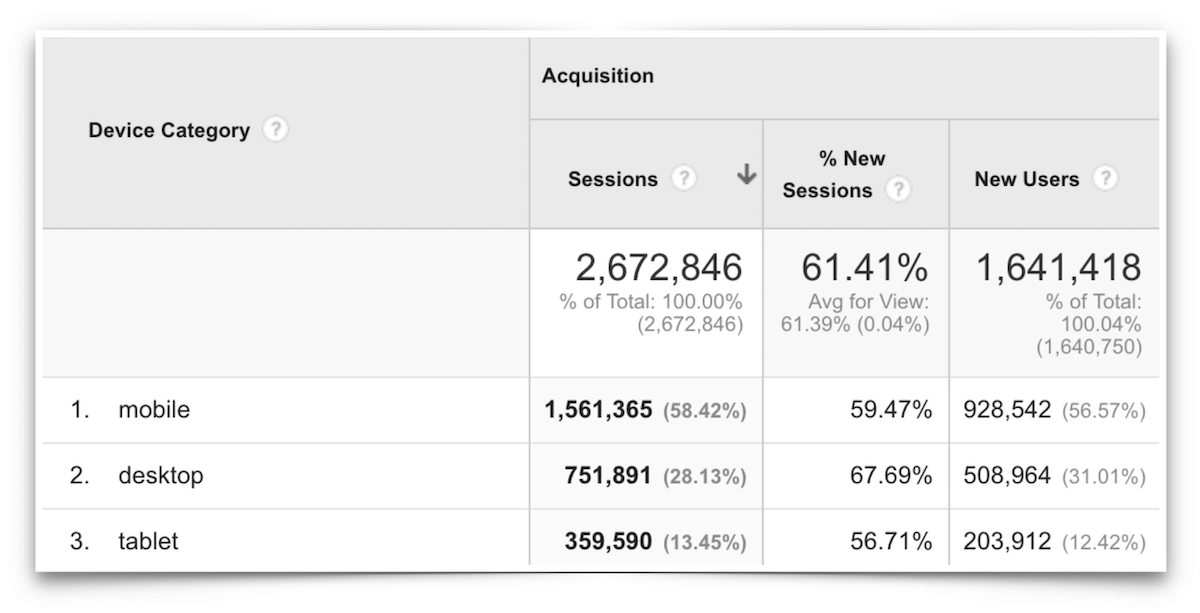
Task: Sort by the Sessions column header
Action: [x=613, y=179]
